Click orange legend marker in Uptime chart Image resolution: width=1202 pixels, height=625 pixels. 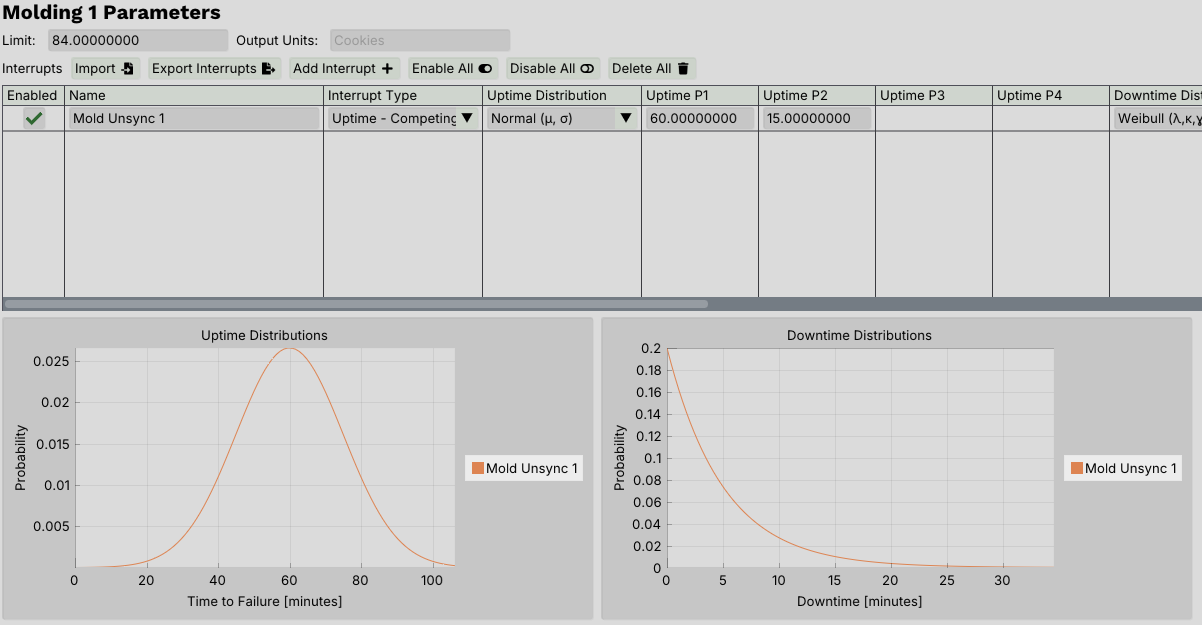pyautogui.click(x=477, y=468)
